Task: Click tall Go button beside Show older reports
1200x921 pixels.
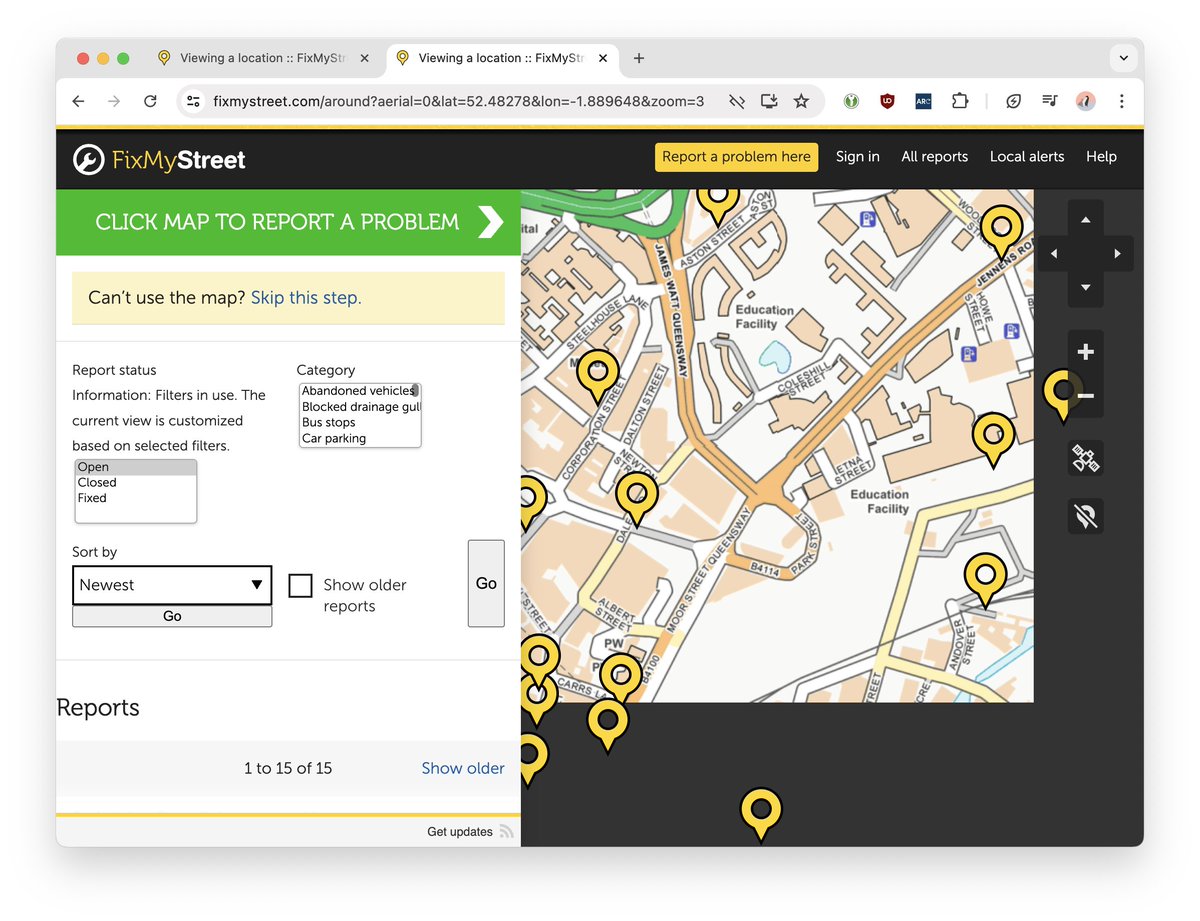Action: (486, 583)
